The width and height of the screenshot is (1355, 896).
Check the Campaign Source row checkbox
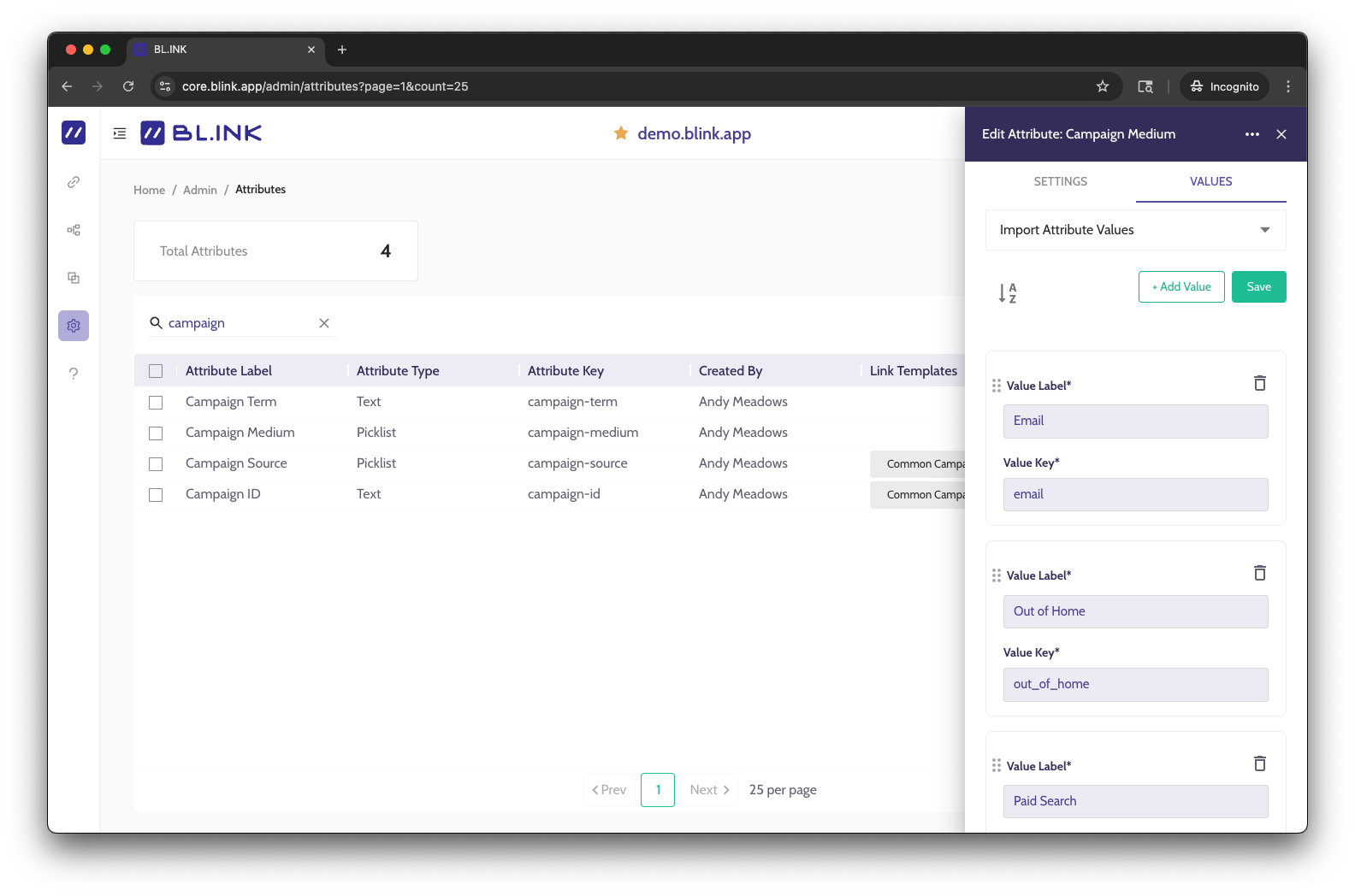(156, 463)
